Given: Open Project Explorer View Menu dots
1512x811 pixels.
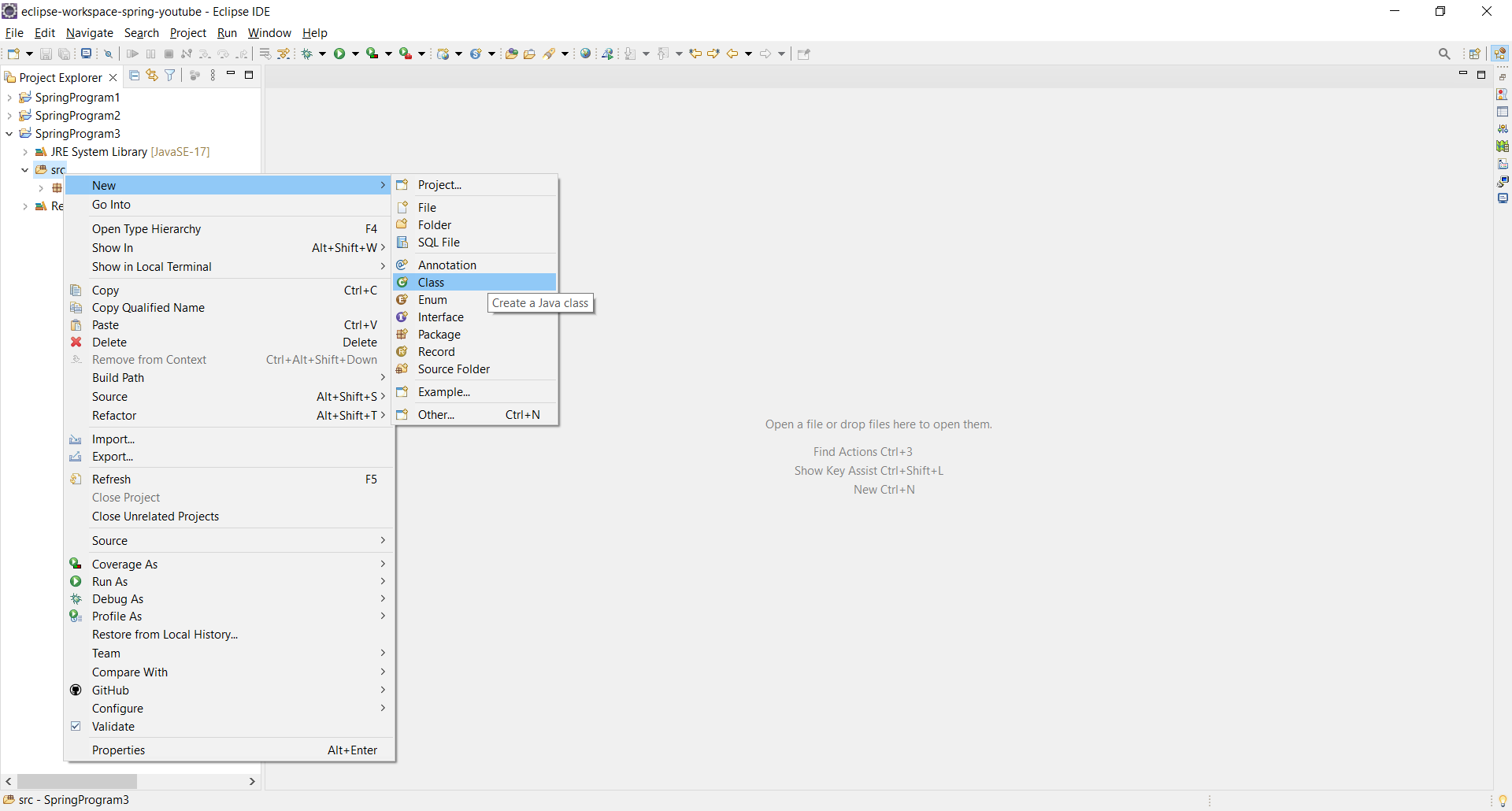Looking at the screenshot, I should [x=213, y=76].
